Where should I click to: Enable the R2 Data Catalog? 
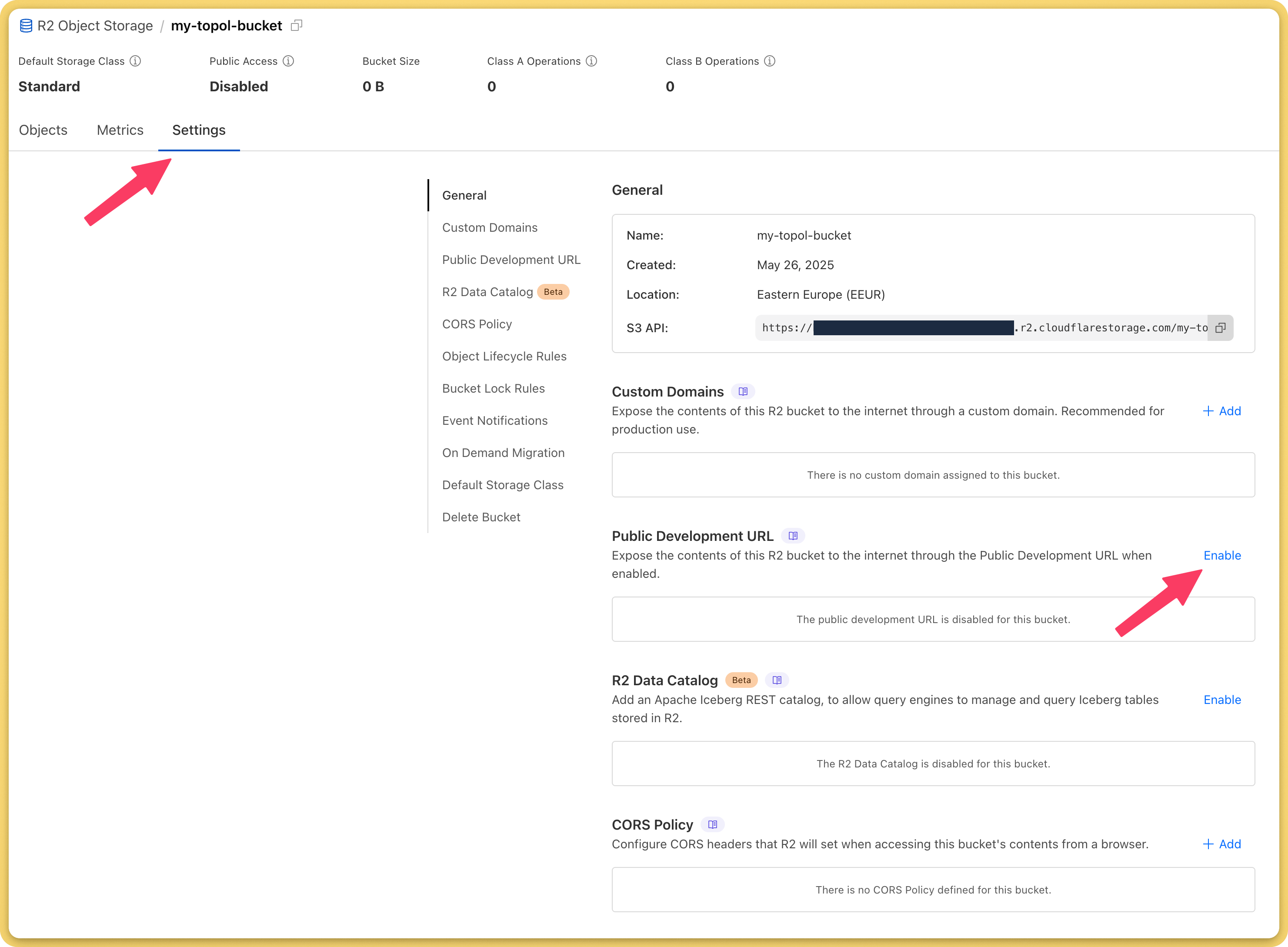point(1222,700)
